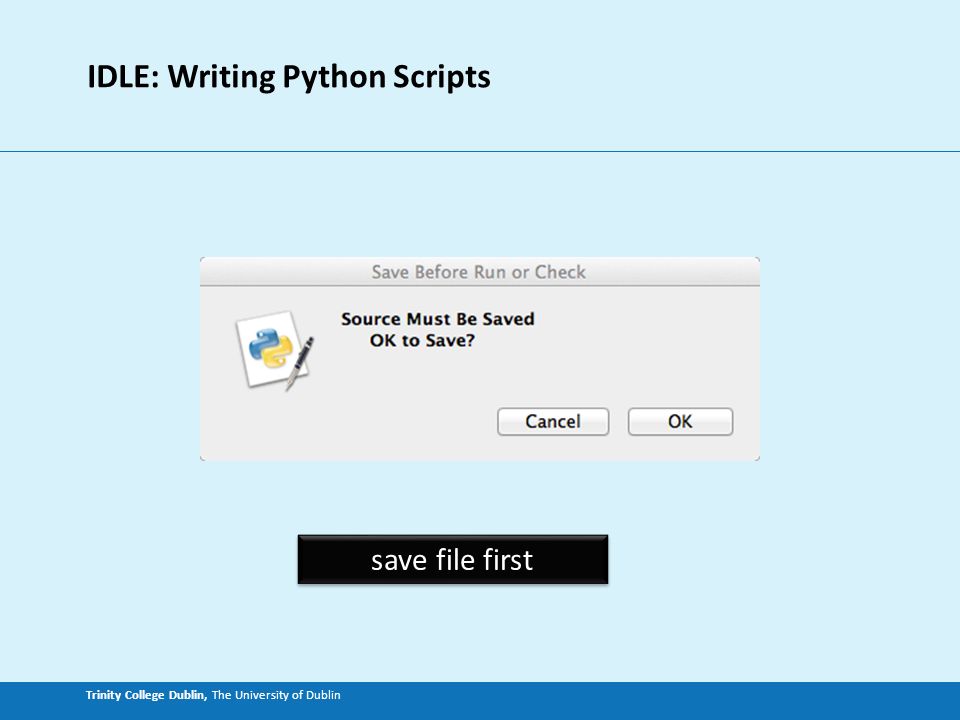The height and width of the screenshot is (720, 960).
Task: Click the pen on the IDLE icon
Action: click(300, 362)
